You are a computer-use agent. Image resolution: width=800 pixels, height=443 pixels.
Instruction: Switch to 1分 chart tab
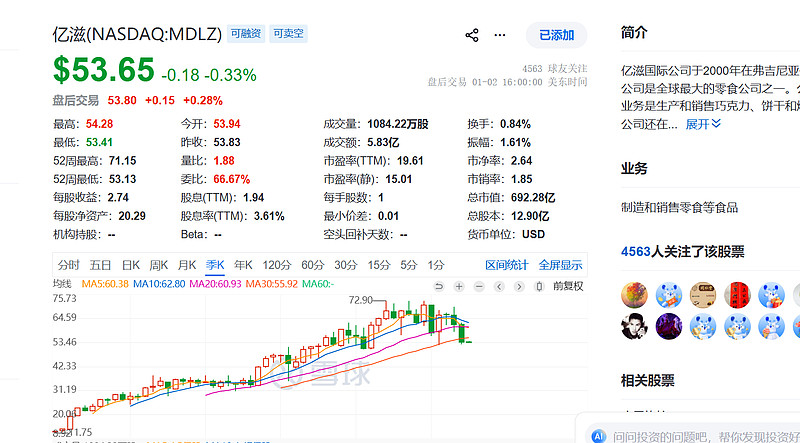tap(436, 265)
